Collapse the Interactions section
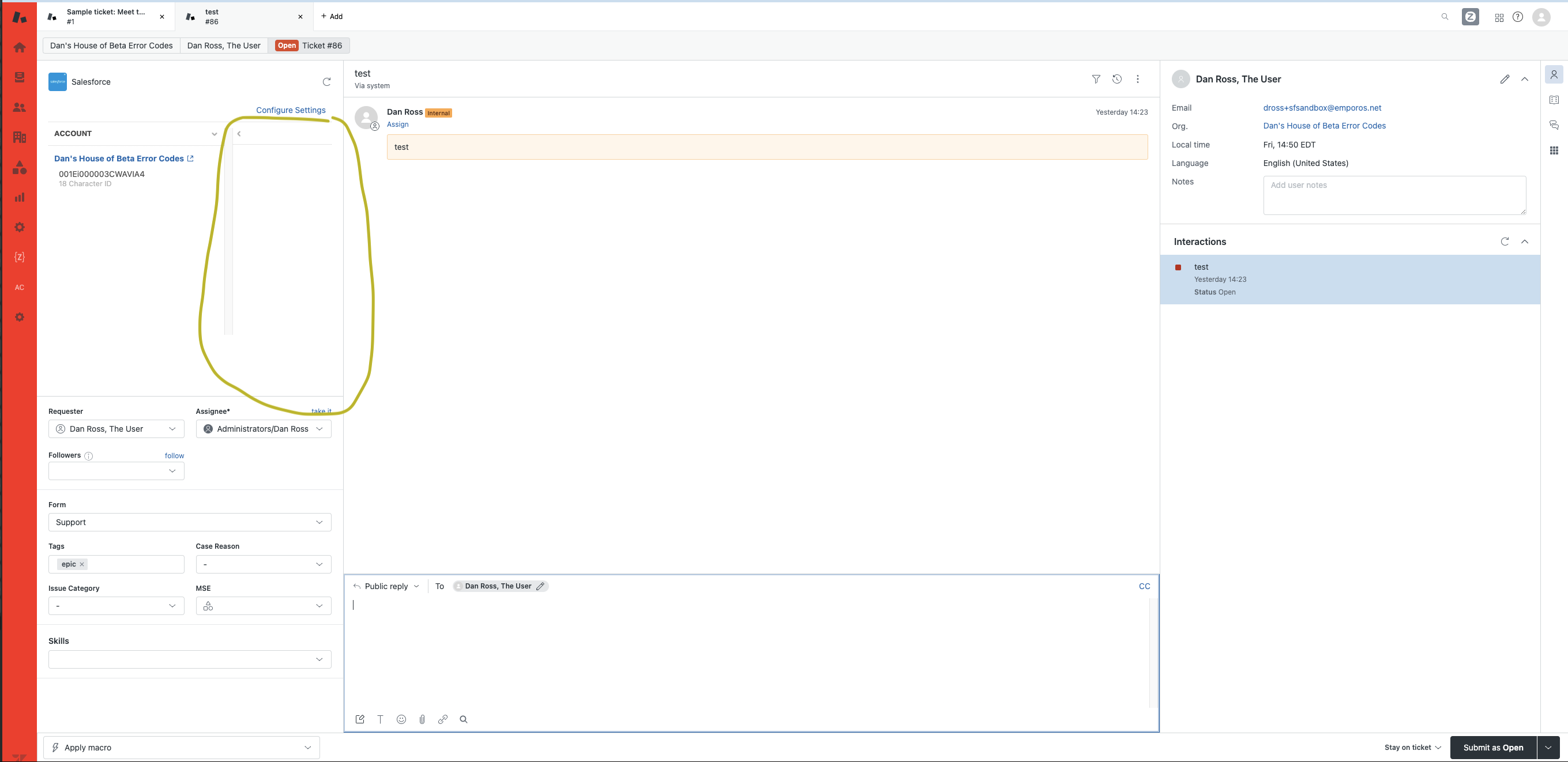The image size is (1568, 762). 1524,242
